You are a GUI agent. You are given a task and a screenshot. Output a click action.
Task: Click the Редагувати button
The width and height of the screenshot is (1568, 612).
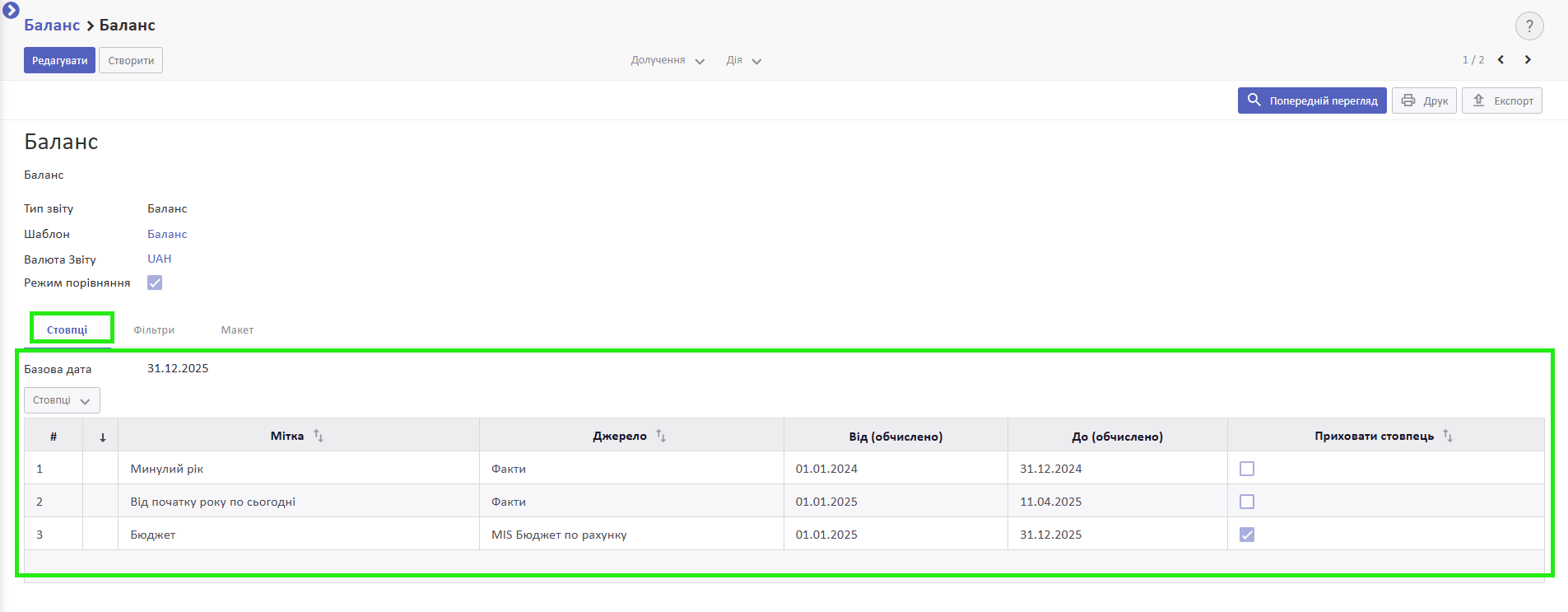(x=59, y=60)
